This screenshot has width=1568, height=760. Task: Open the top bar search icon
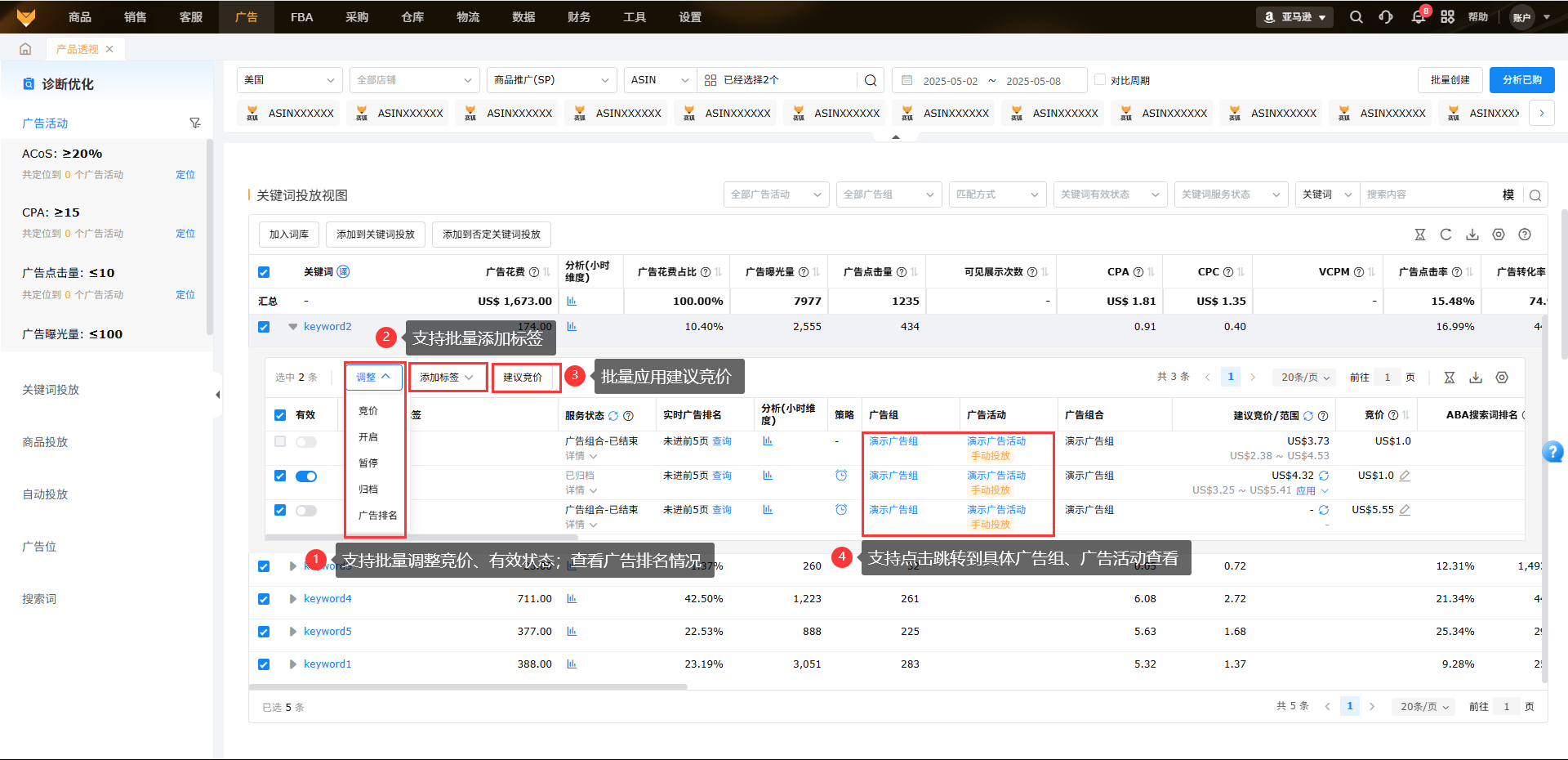[1356, 17]
